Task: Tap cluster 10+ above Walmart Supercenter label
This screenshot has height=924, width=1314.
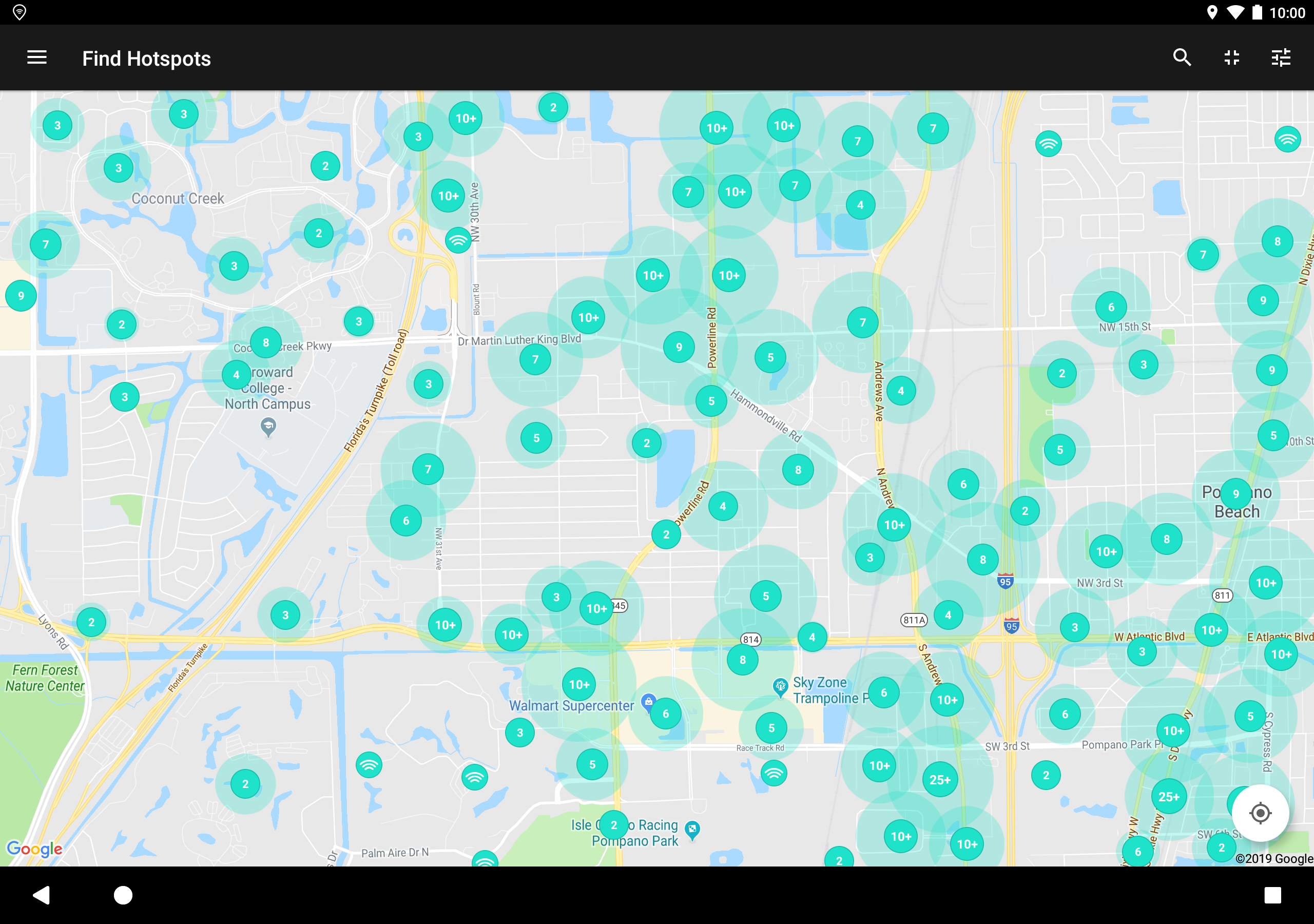Action: click(x=579, y=684)
